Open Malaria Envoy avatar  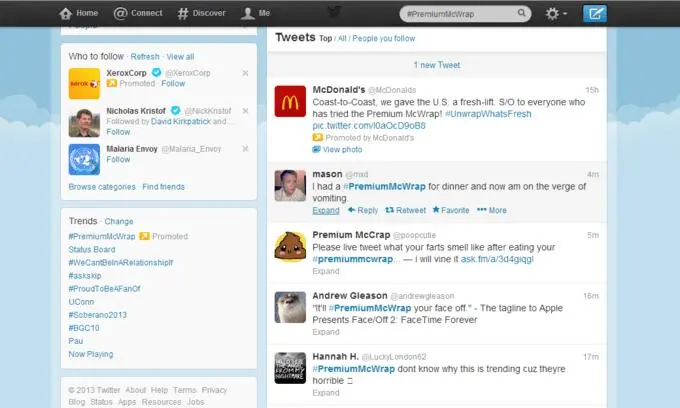pyautogui.click(x=84, y=160)
